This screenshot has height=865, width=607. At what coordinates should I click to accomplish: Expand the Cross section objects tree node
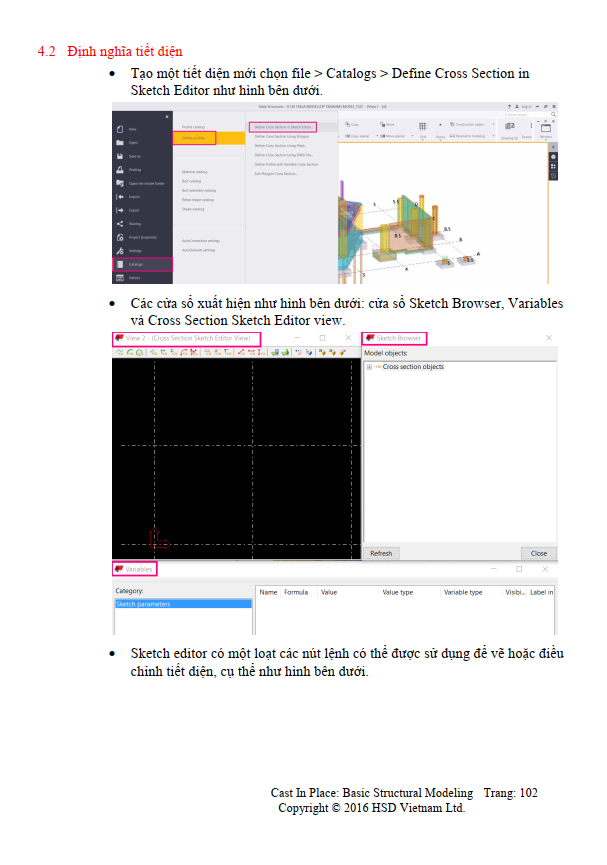click(370, 367)
